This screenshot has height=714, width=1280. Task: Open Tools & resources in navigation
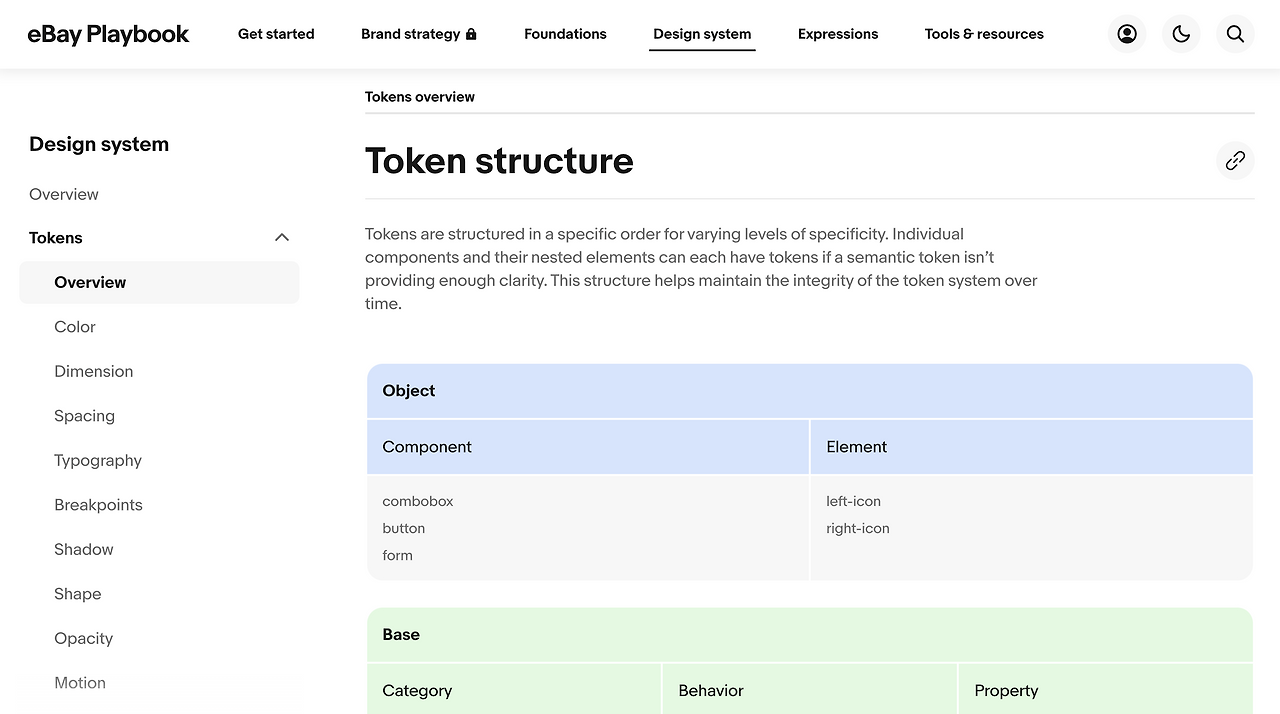984,34
